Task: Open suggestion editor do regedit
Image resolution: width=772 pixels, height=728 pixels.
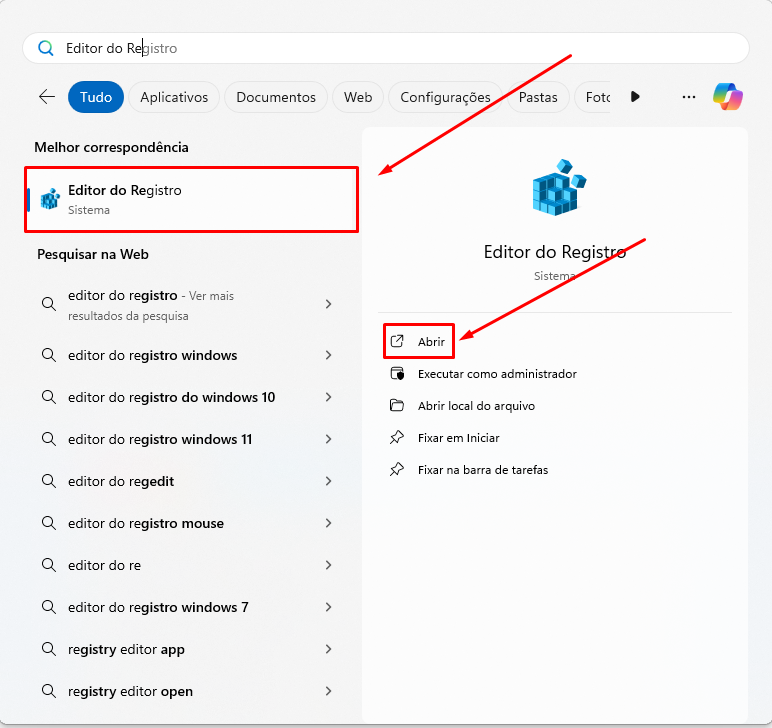Action: click(189, 481)
